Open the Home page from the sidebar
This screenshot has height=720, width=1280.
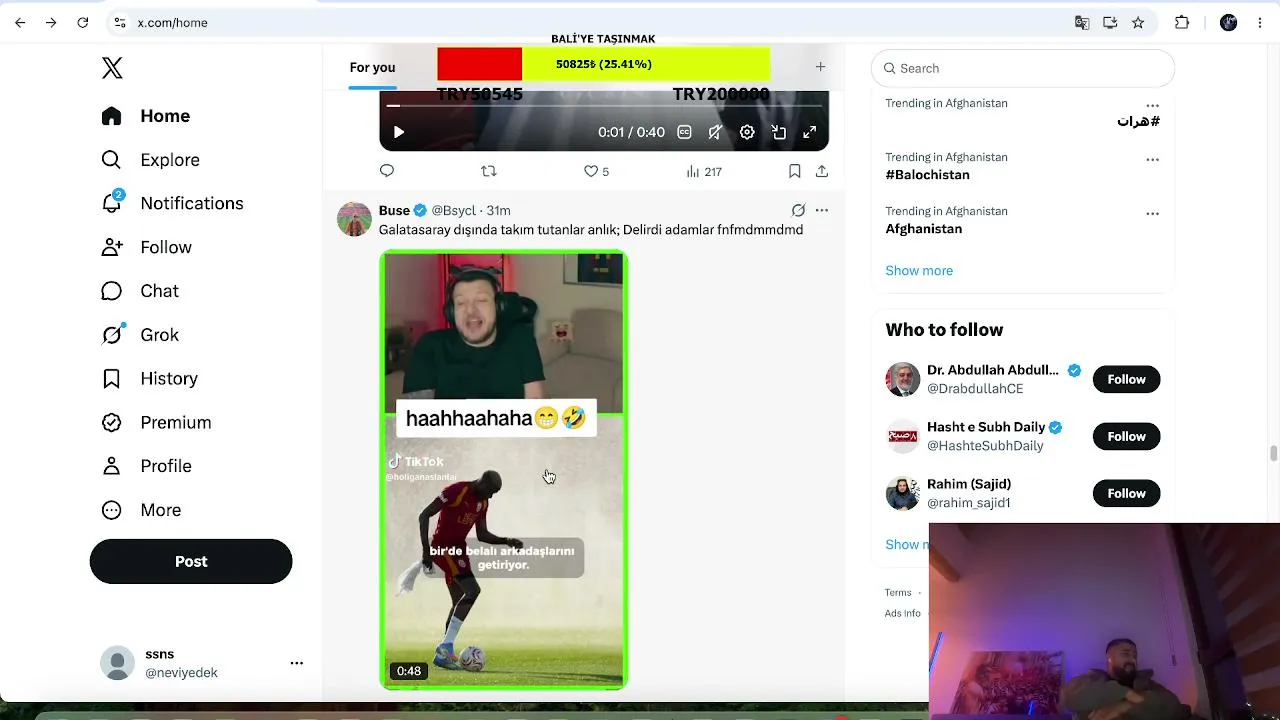146,116
